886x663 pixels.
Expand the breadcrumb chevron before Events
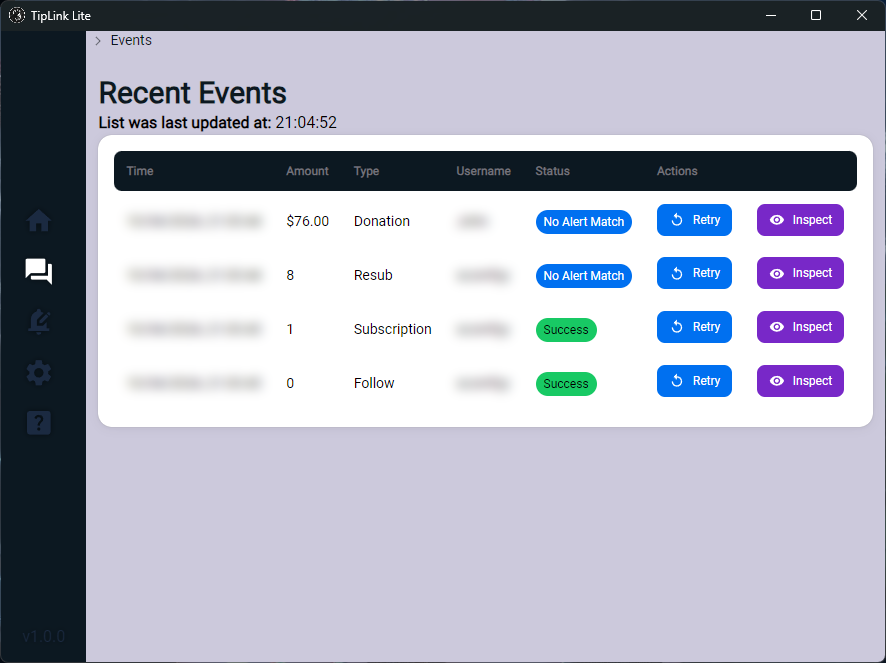click(98, 41)
